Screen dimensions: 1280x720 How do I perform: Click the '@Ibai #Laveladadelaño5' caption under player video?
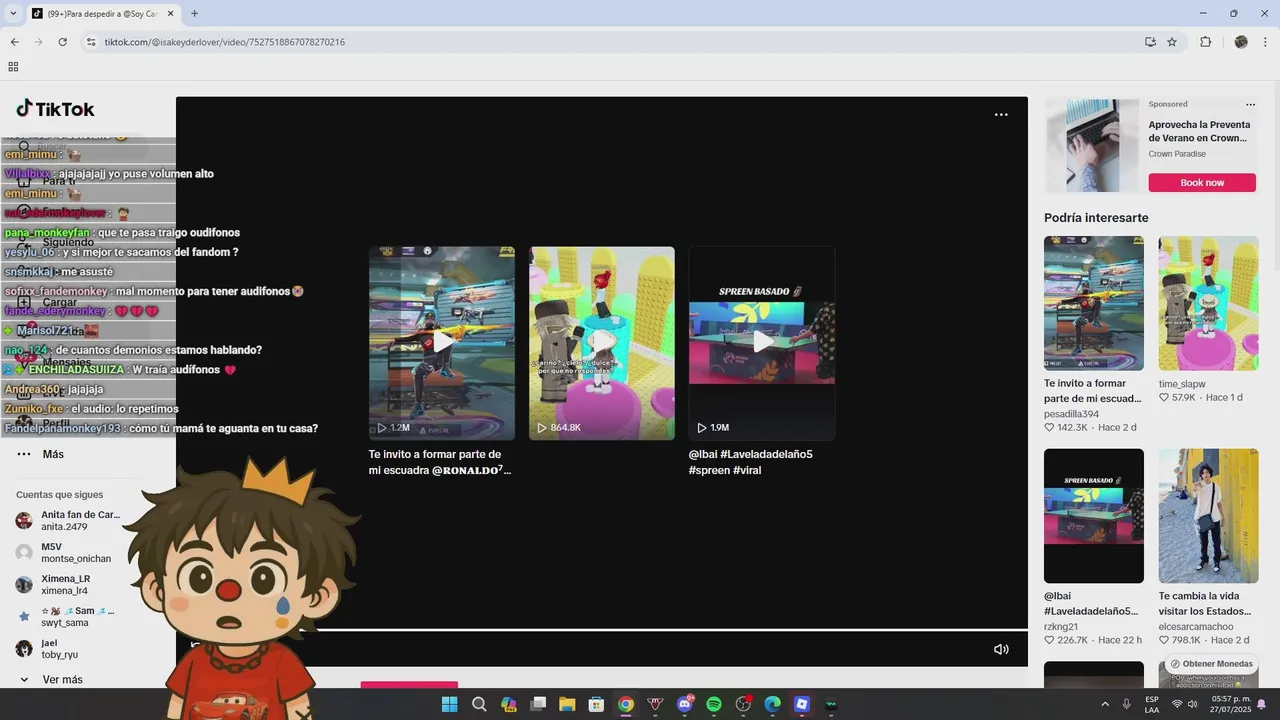(x=751, y=462)
